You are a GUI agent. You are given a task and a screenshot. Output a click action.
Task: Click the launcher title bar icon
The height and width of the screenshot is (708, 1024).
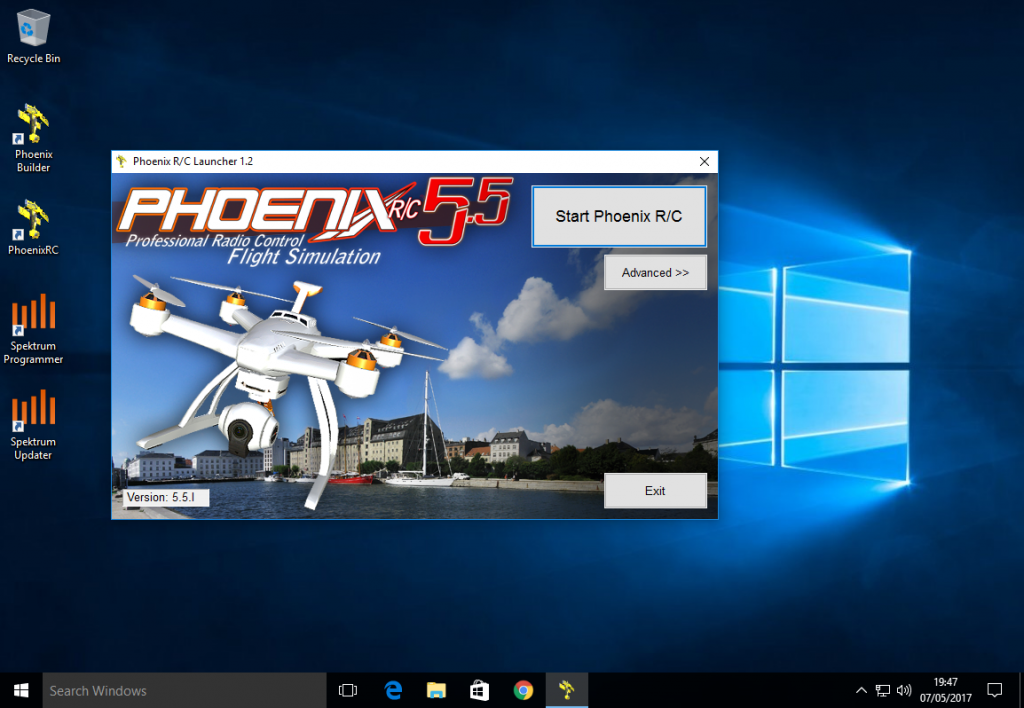(x=121, y=161)
